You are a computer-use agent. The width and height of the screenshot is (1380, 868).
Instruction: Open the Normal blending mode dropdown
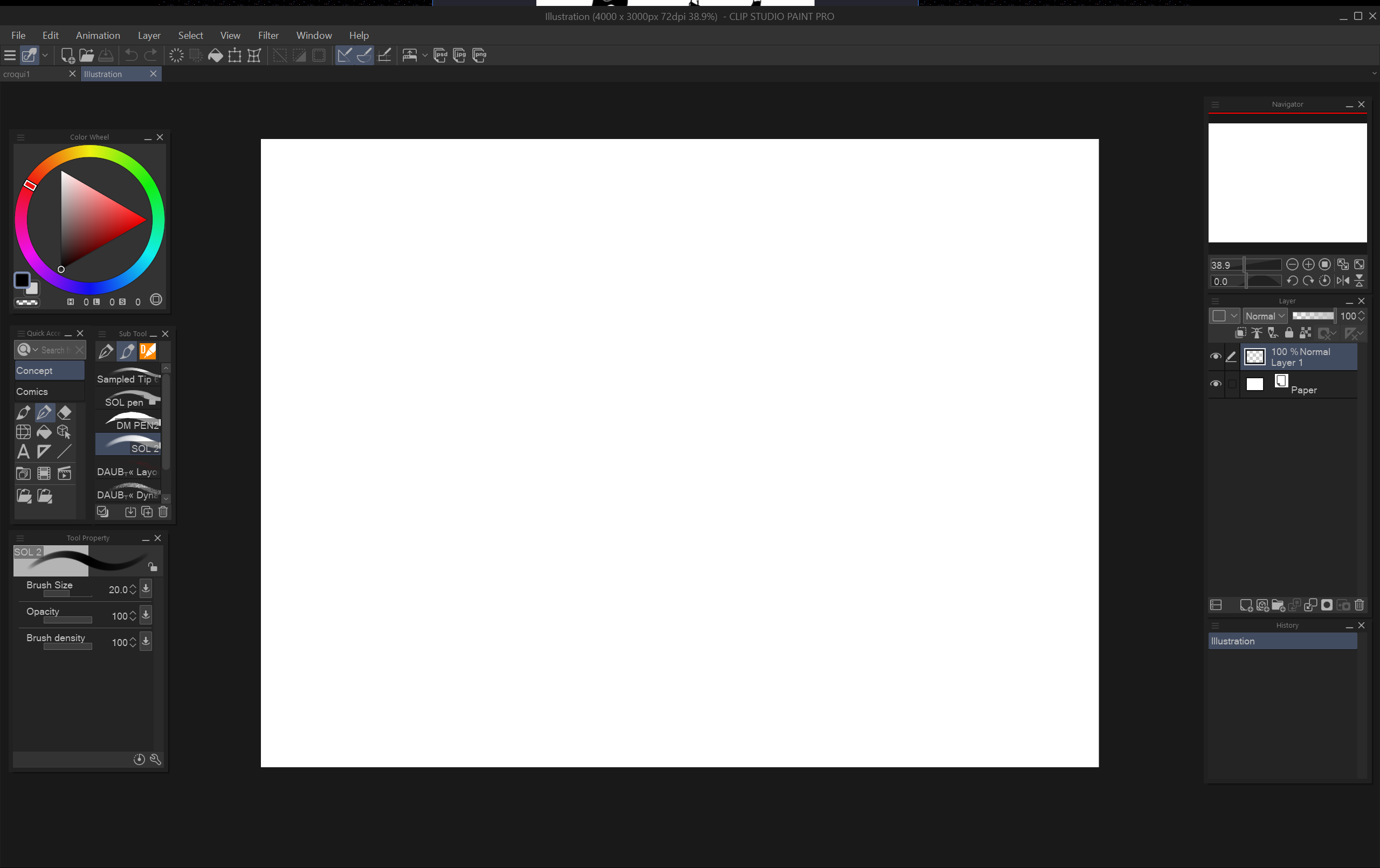(x=1265, y=316)
